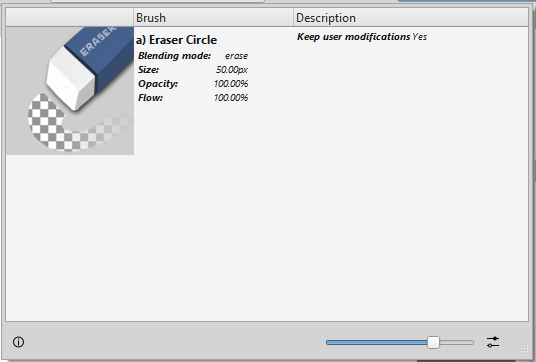Click the eraser block in the preset image

90,66
